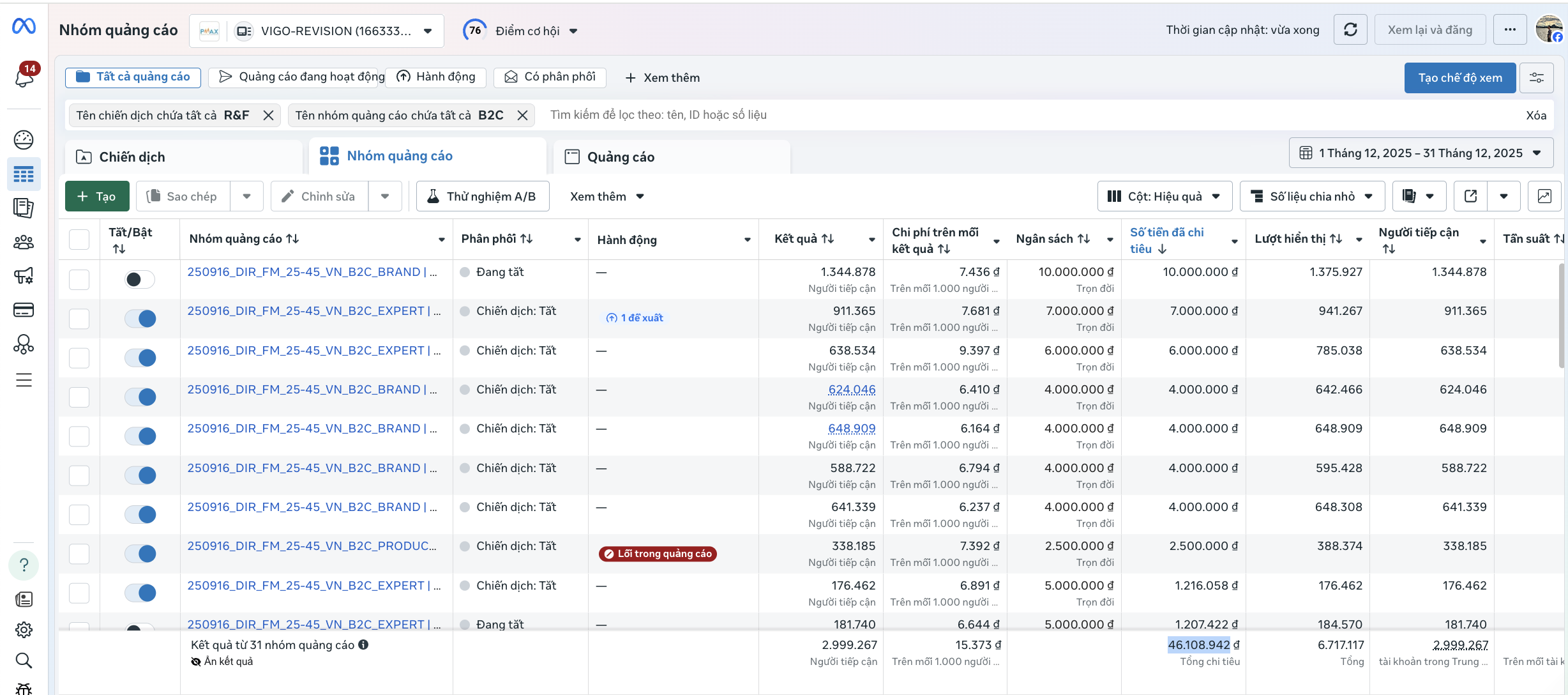
Task: Open the 1 đề xuất recommendation link
Action: (x=635, y=318)
